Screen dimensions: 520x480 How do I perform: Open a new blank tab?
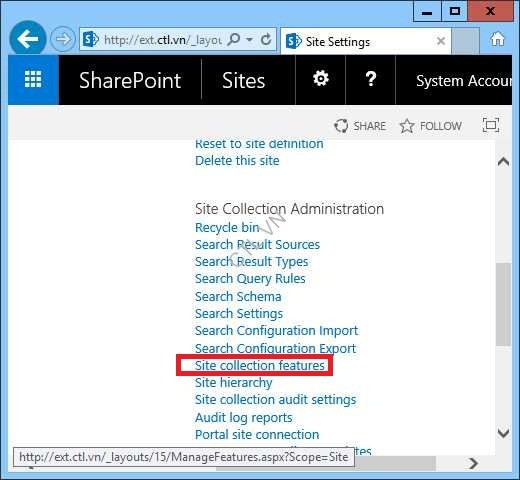(465, 41)
